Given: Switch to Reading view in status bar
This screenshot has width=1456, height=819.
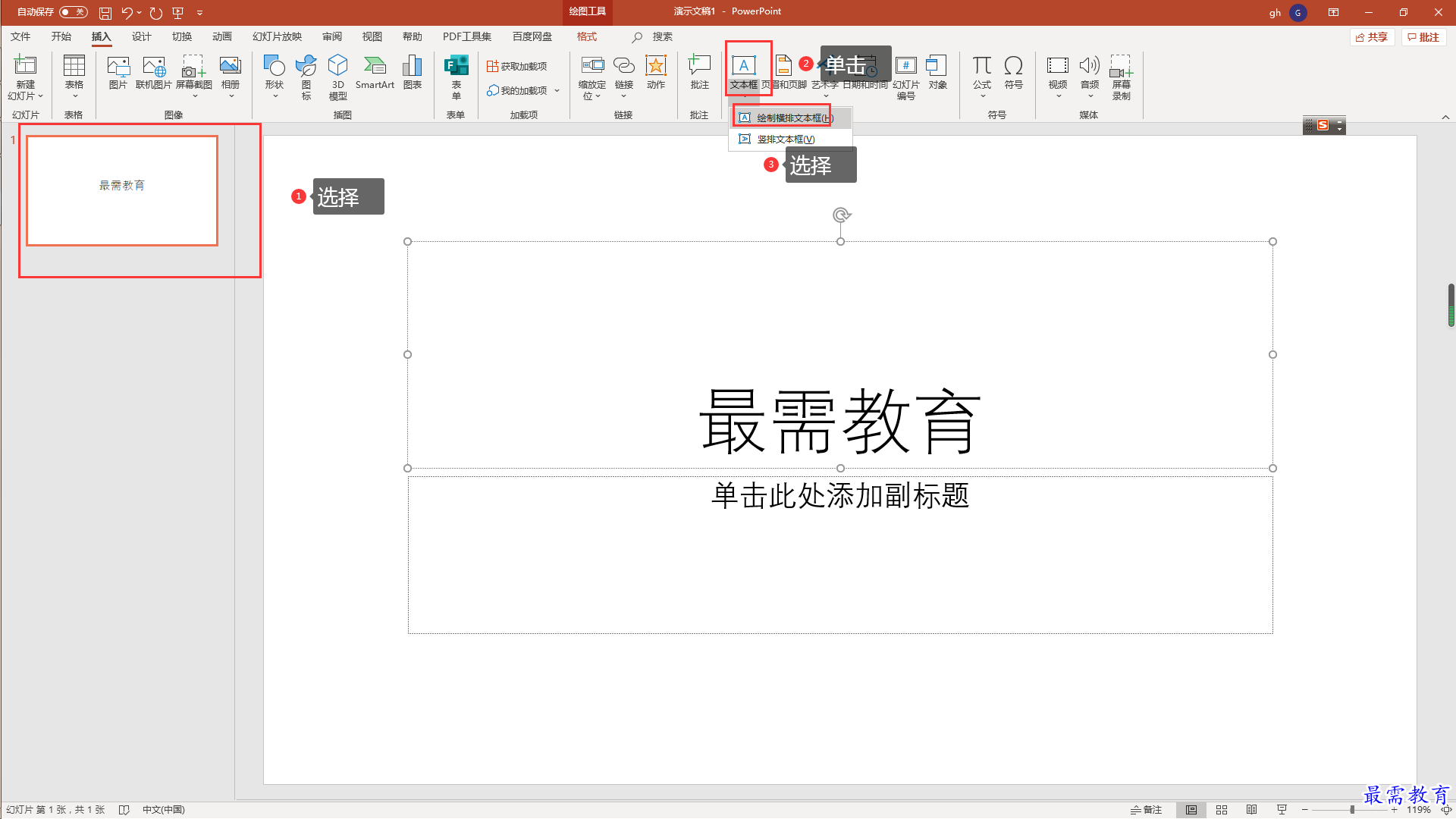Looking at the screenshot, I should coord(1252,810).
